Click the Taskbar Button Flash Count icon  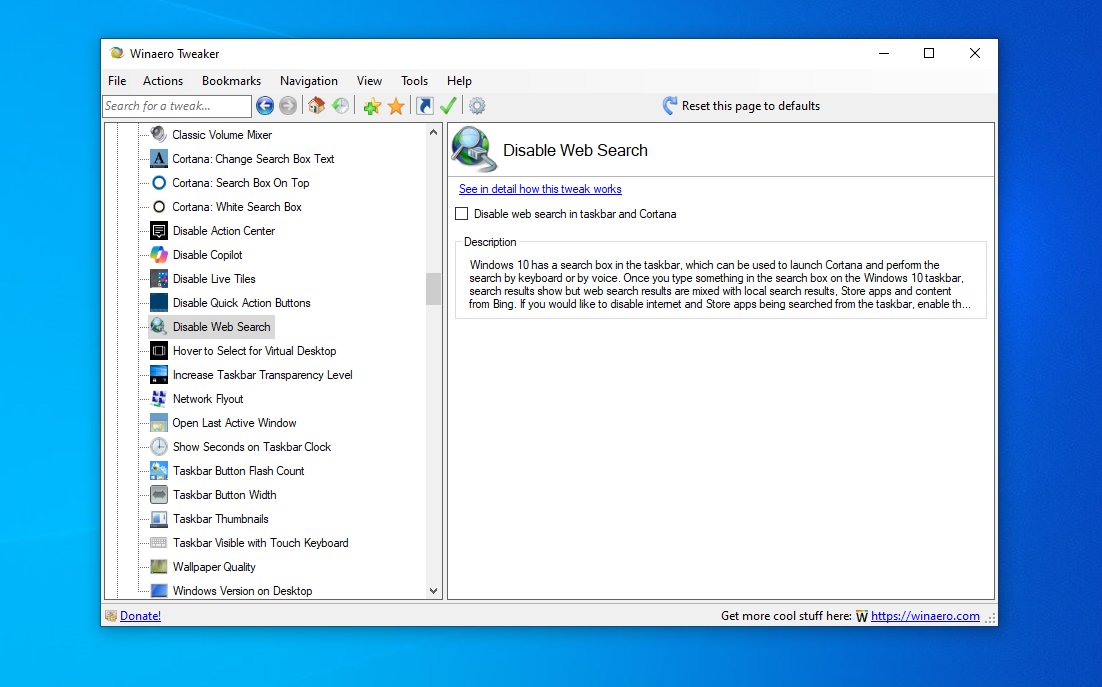(159, 471)
